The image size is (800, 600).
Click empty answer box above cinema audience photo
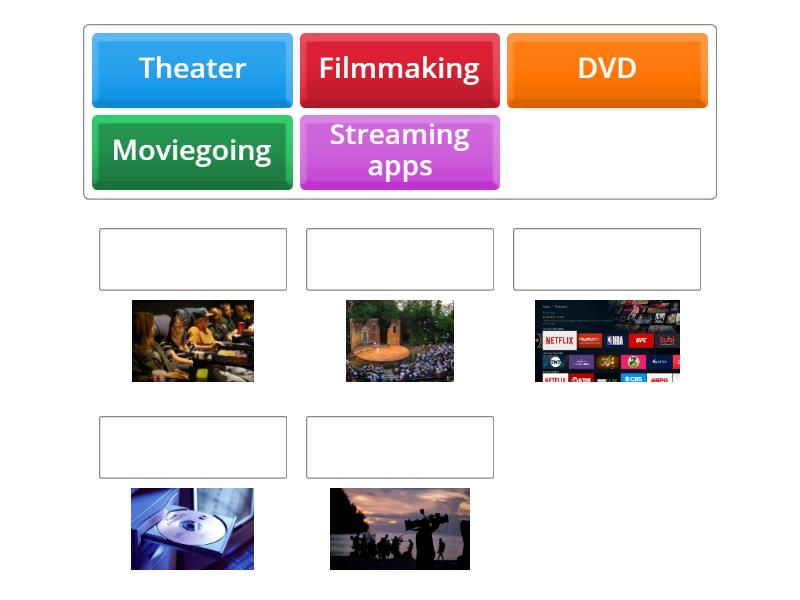pos(193,259)
